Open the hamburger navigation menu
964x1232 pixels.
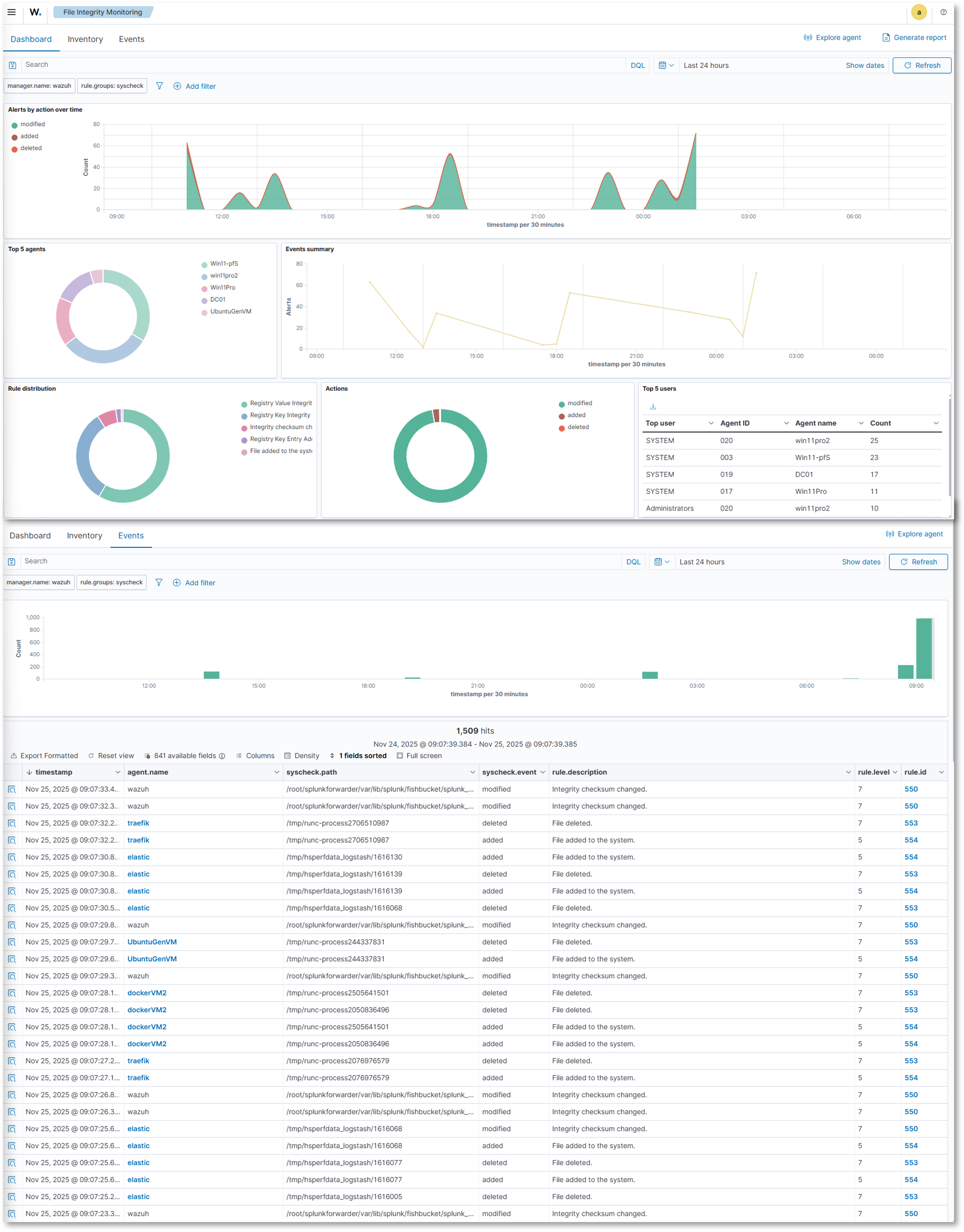[12, 12]
